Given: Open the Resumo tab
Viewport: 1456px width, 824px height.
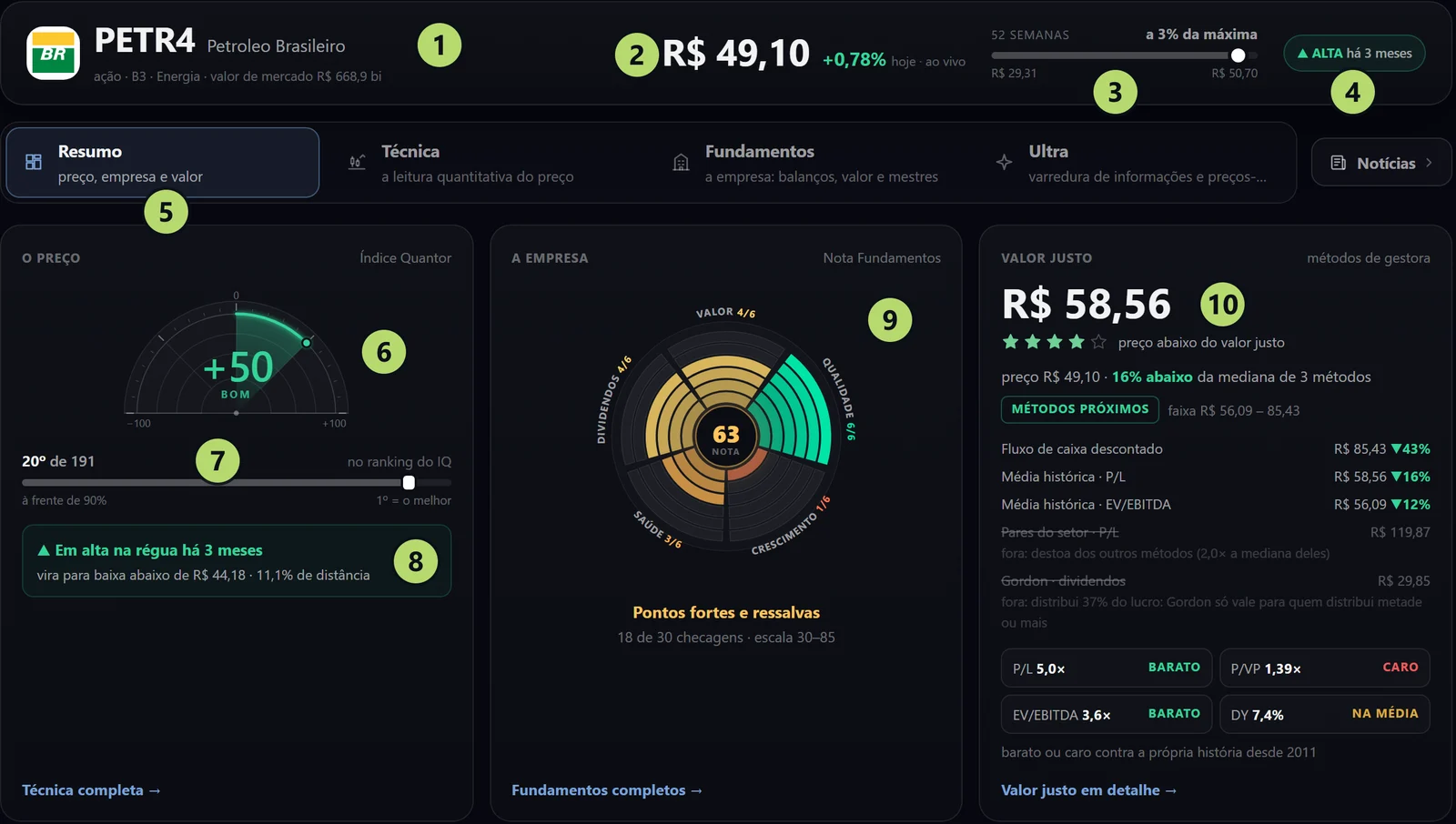Looking at the screenshot, I should pyautogui.click(x=163, y=163).
